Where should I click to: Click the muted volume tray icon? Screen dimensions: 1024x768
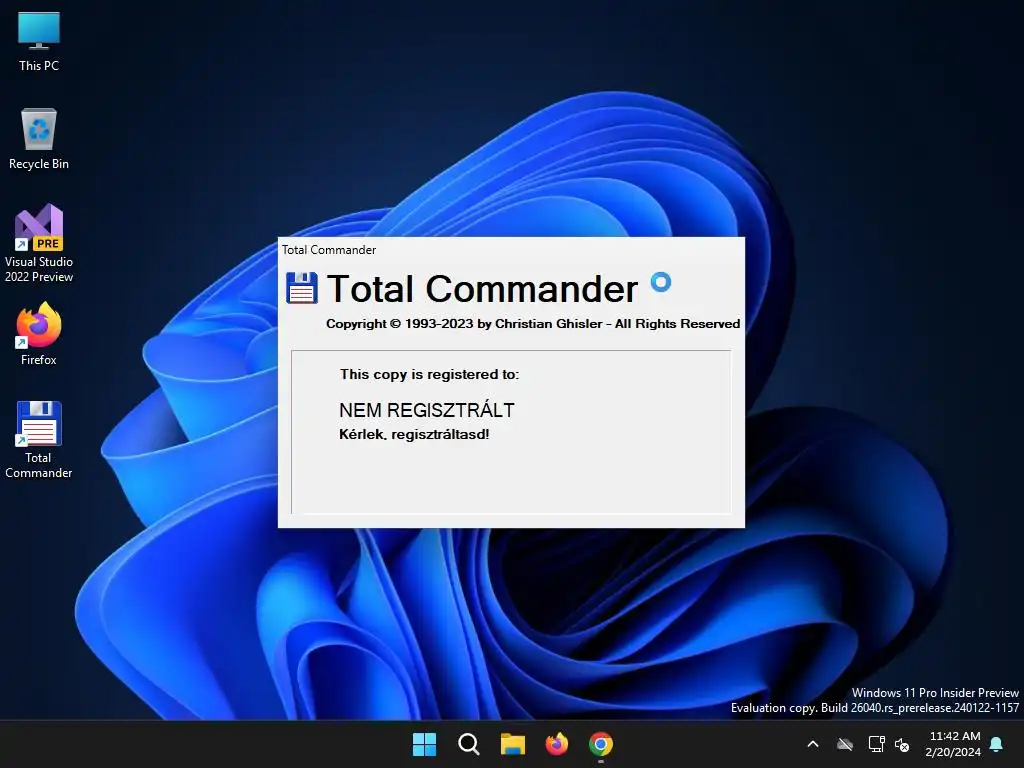pos(902,744)
